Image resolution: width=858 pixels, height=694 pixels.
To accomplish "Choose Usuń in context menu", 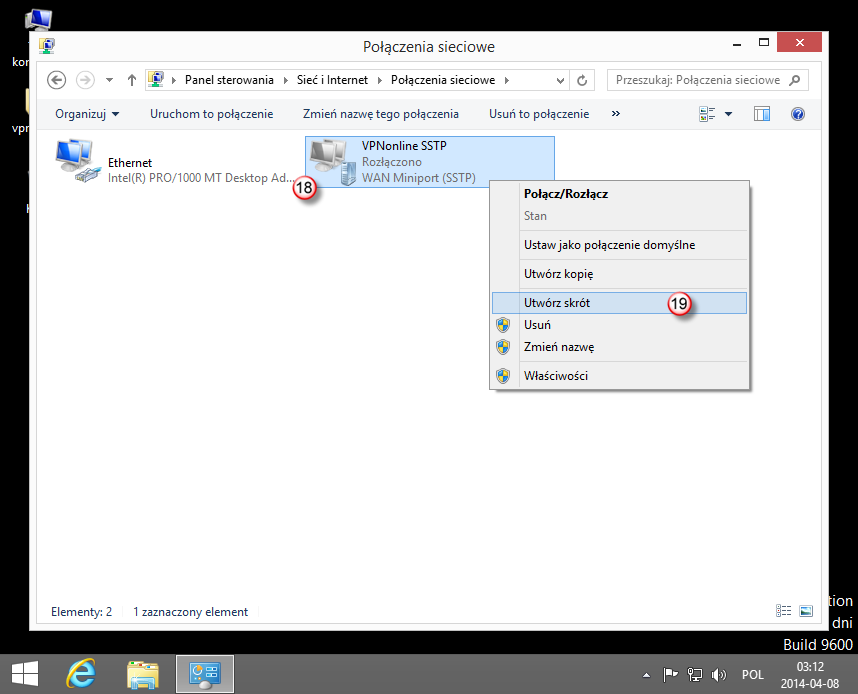I will (619, 325).
